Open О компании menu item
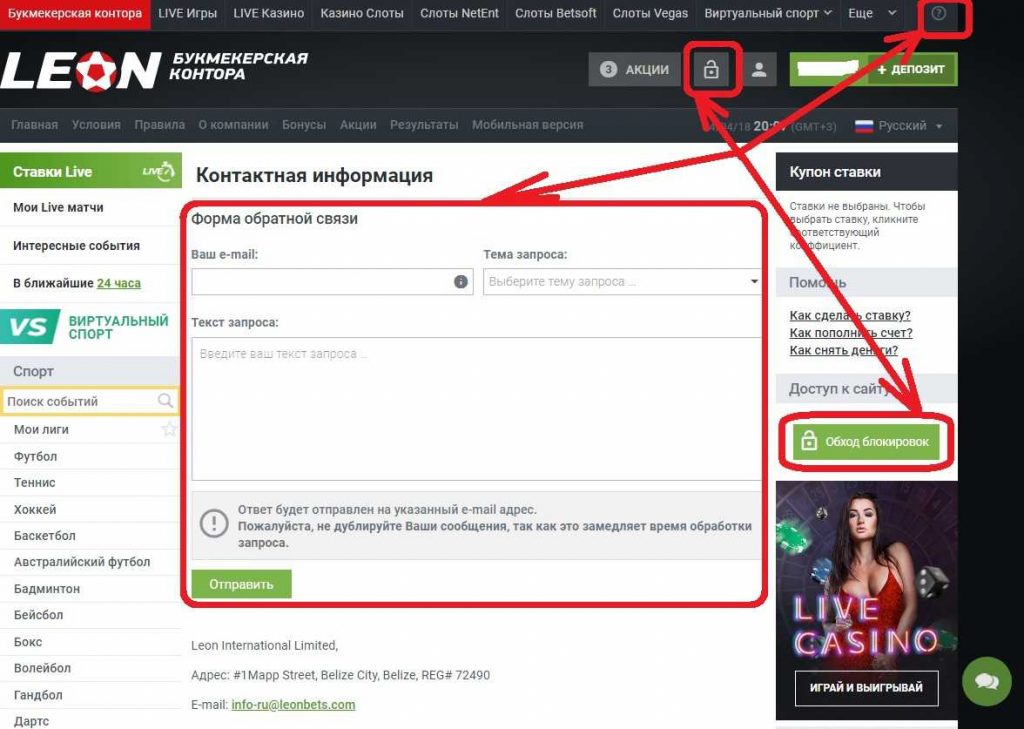This screenshot has height=729, width=1024. 233,125
